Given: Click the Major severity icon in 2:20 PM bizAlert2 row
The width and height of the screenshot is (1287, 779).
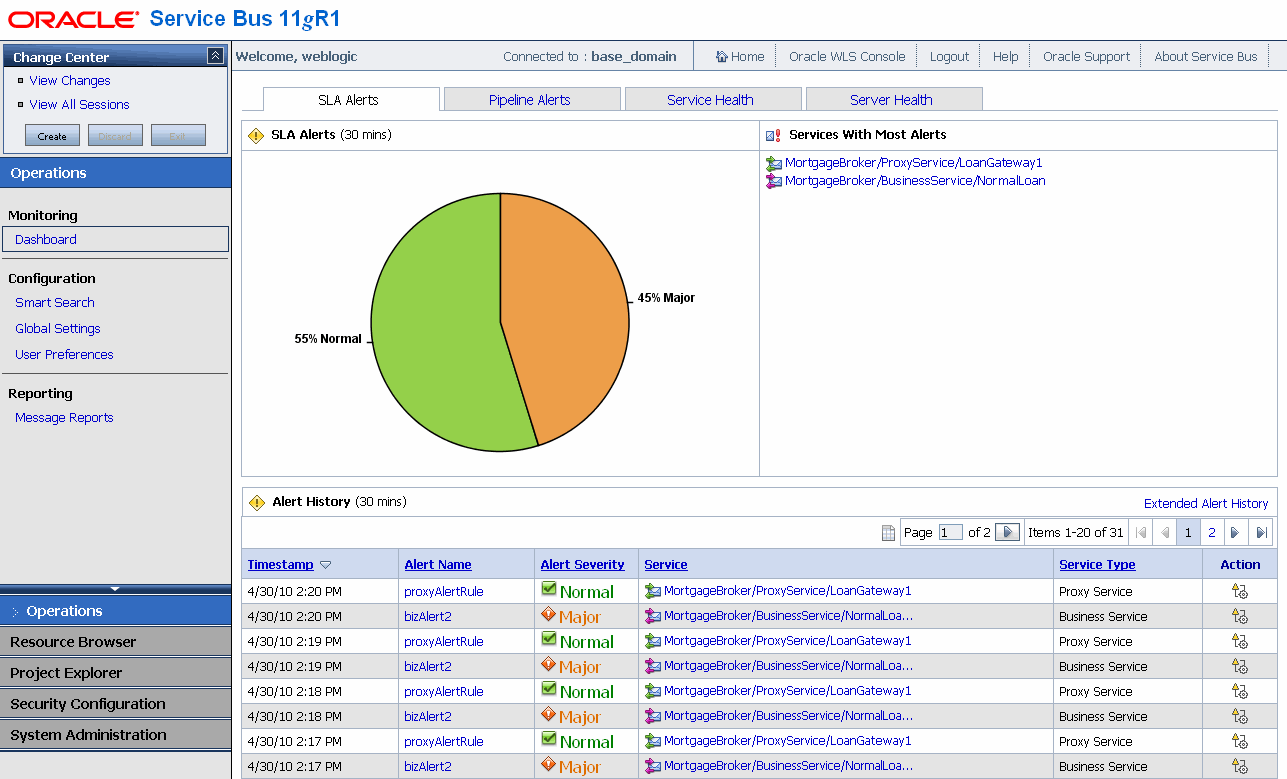Looking at the screenshot, I should 549,615.
